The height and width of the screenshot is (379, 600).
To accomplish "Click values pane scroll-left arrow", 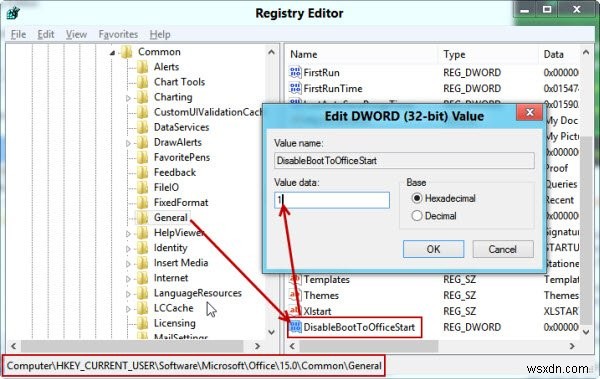I will [x=292, y=346].
